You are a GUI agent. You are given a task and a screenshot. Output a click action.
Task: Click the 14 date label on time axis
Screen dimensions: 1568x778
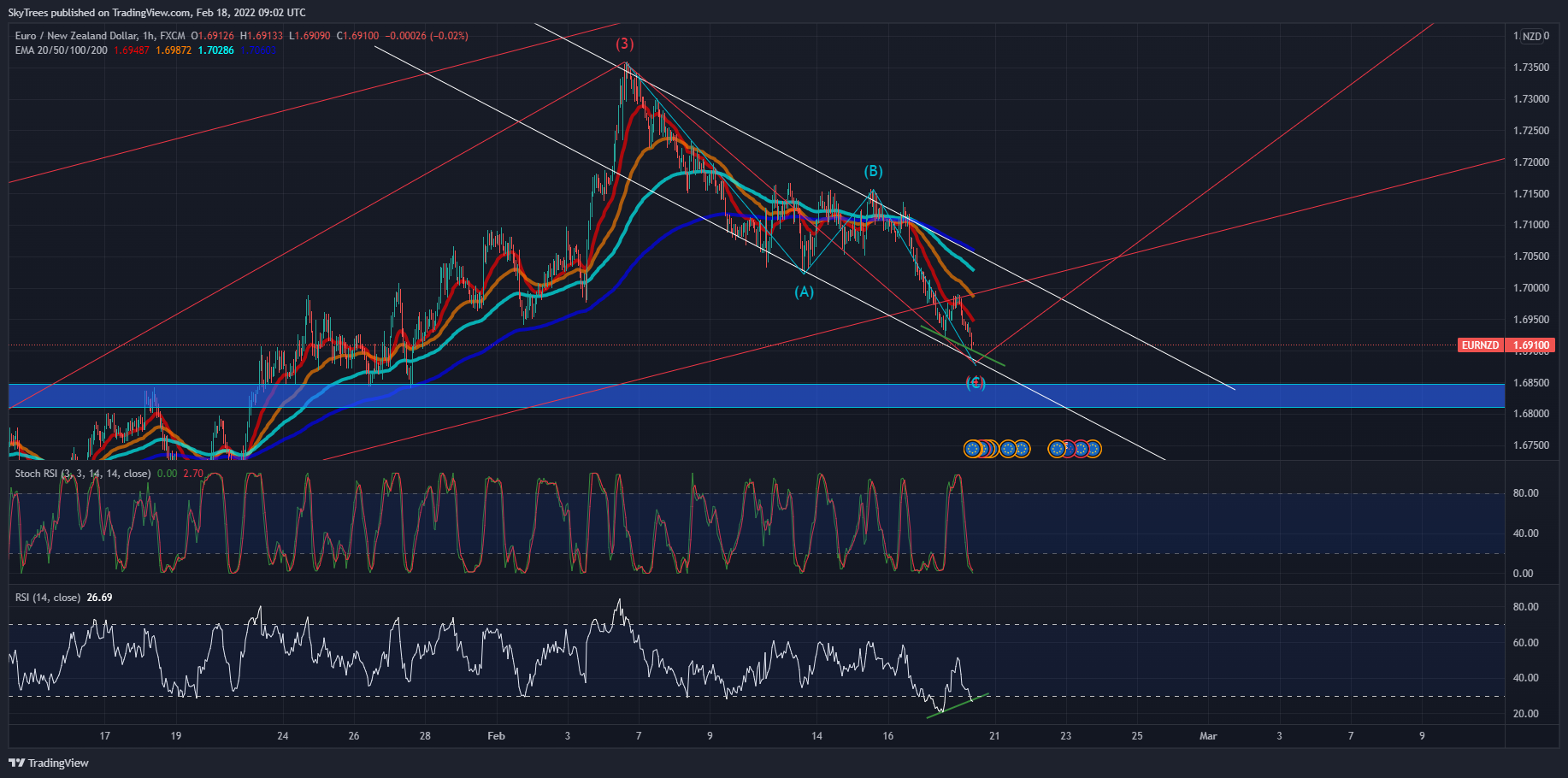[x=816, y=736]
